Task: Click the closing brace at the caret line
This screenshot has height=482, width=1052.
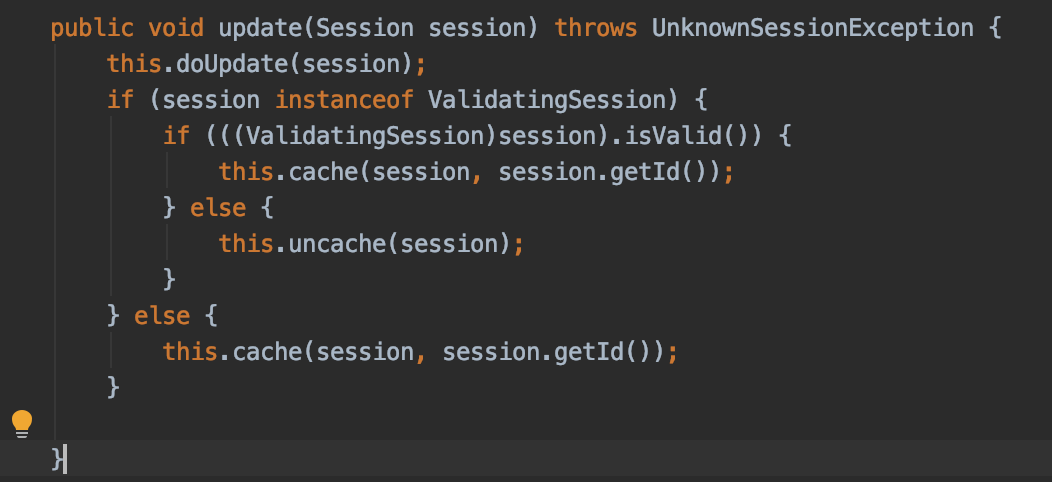Action: pyautogui.click(x=57, y=459)
